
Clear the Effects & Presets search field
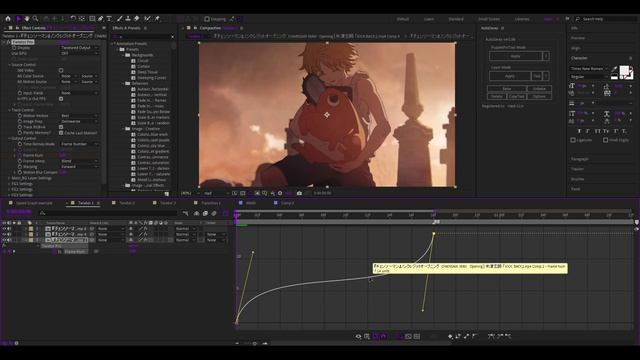tap(172, 37)
